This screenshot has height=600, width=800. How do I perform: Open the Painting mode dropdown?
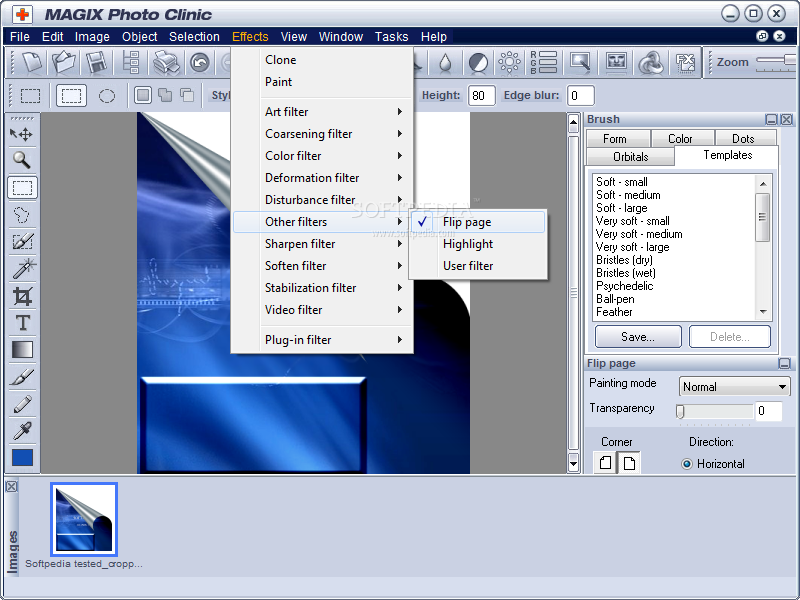click(735, 387)
